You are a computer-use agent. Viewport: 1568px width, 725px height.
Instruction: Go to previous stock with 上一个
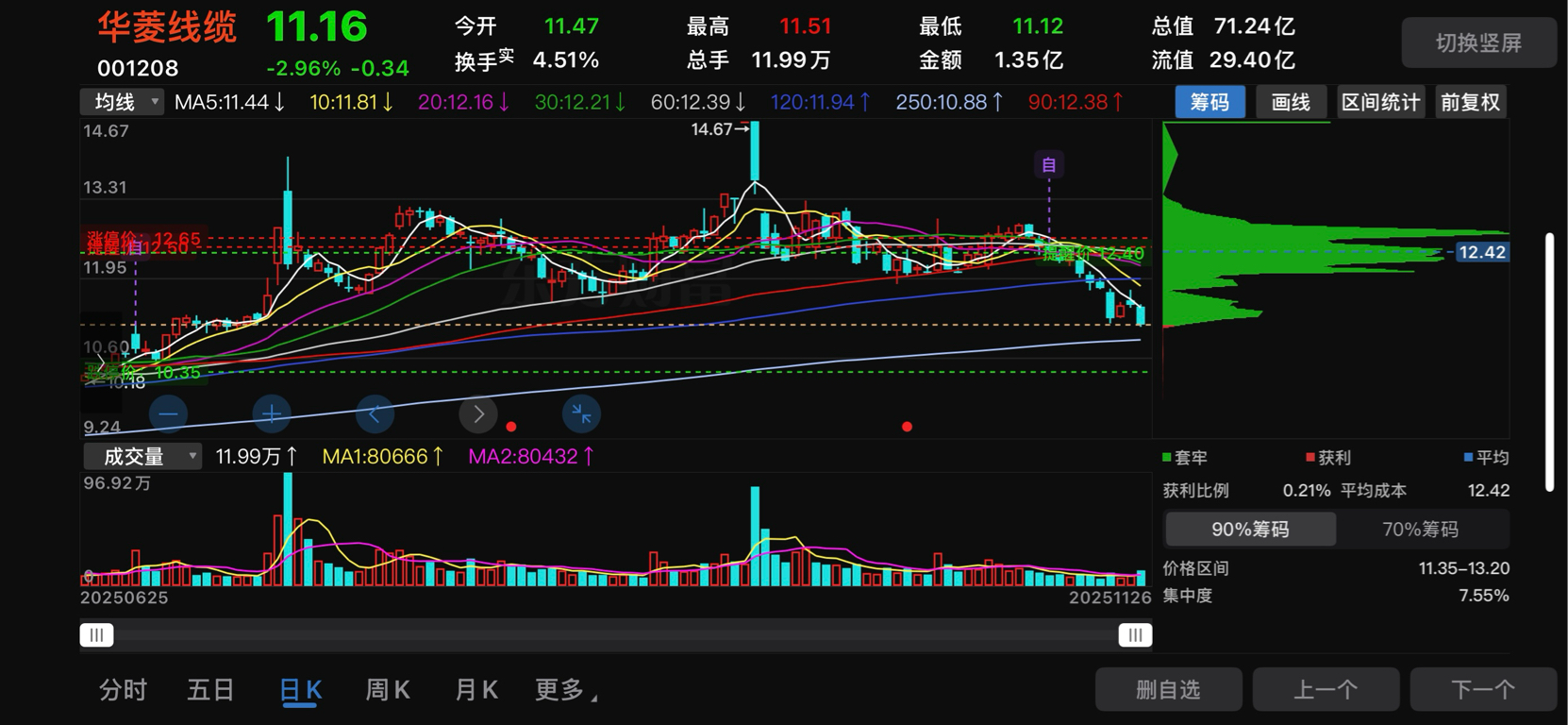[x=1326, y=690]
